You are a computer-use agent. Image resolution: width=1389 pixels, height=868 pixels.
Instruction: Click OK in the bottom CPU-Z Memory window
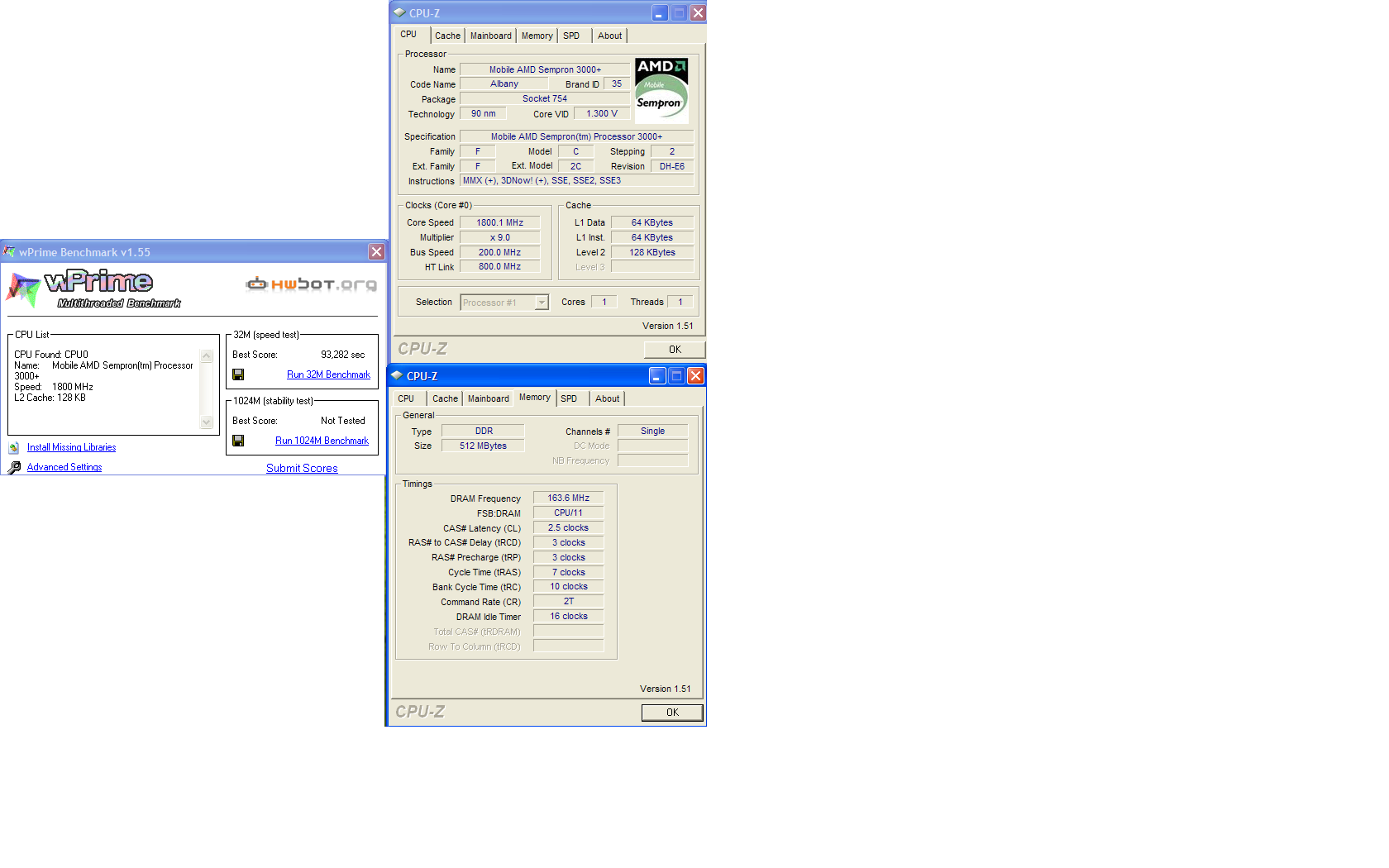672,713
